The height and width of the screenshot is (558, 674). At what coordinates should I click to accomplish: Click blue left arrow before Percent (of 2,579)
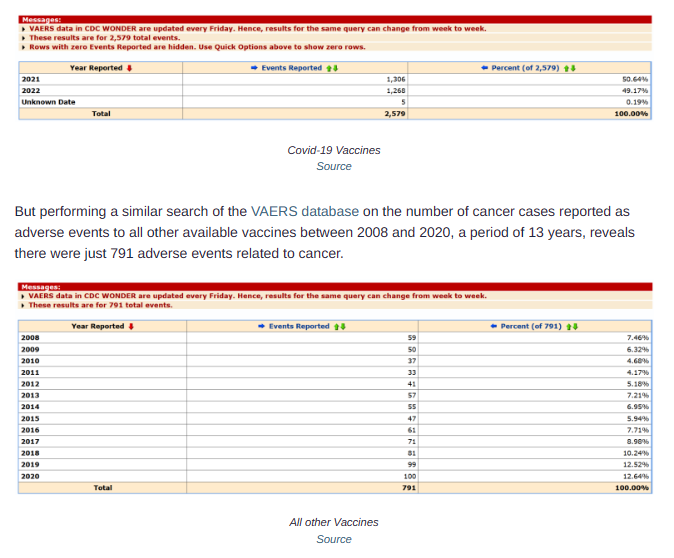484,68
